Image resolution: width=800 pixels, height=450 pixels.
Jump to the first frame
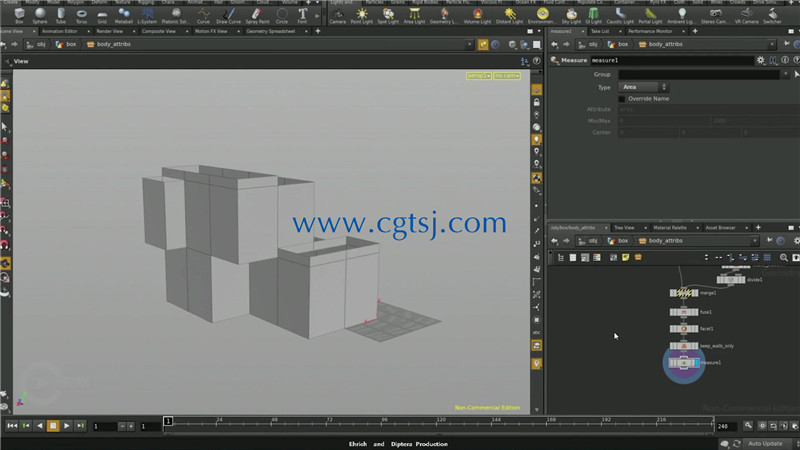(12, 426)
